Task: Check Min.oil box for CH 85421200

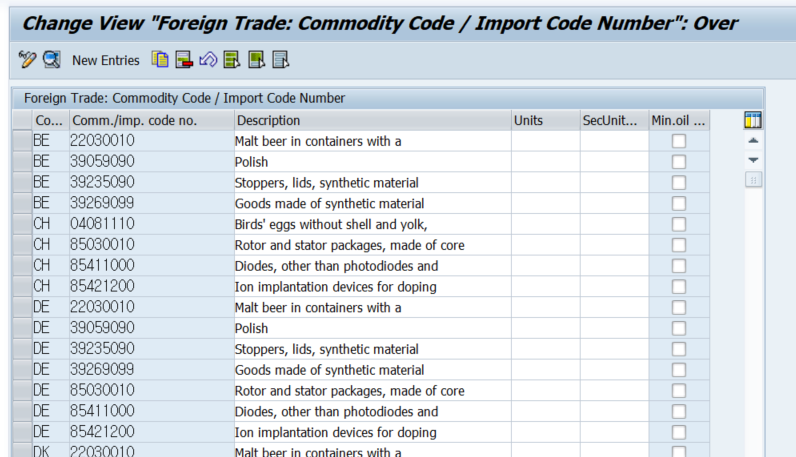Action: tap(679, 287)
